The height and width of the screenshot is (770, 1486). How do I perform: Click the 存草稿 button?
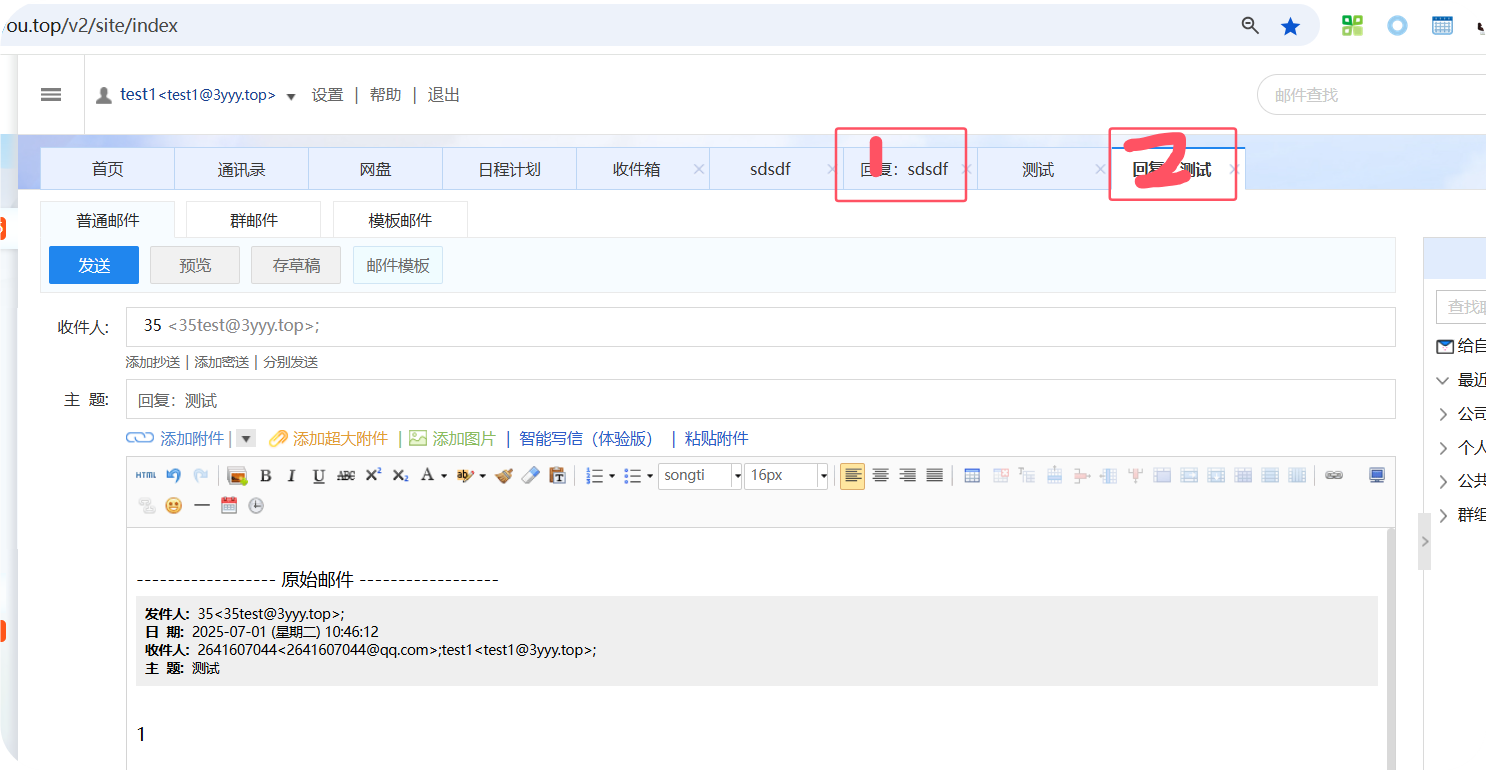296,265
